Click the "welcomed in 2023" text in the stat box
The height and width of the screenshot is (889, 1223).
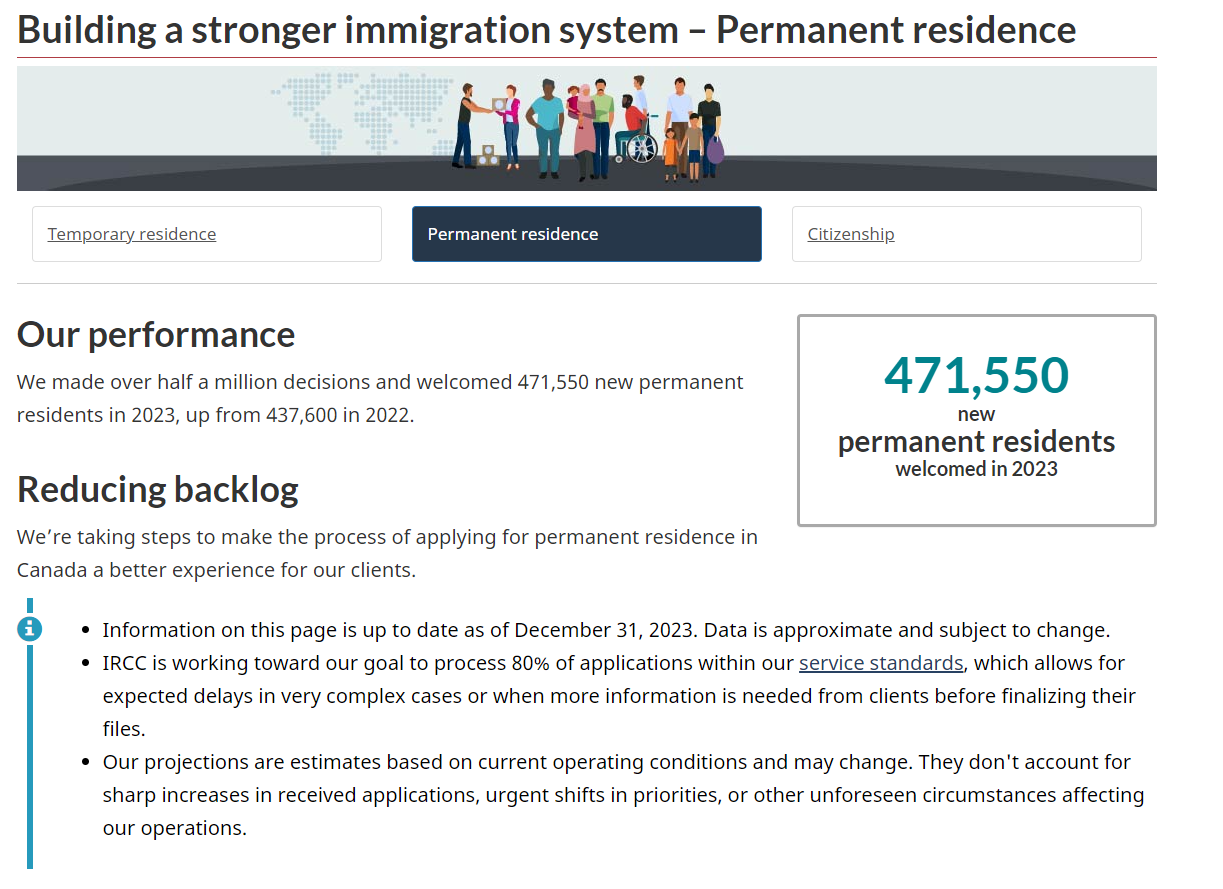click(976, 469)
